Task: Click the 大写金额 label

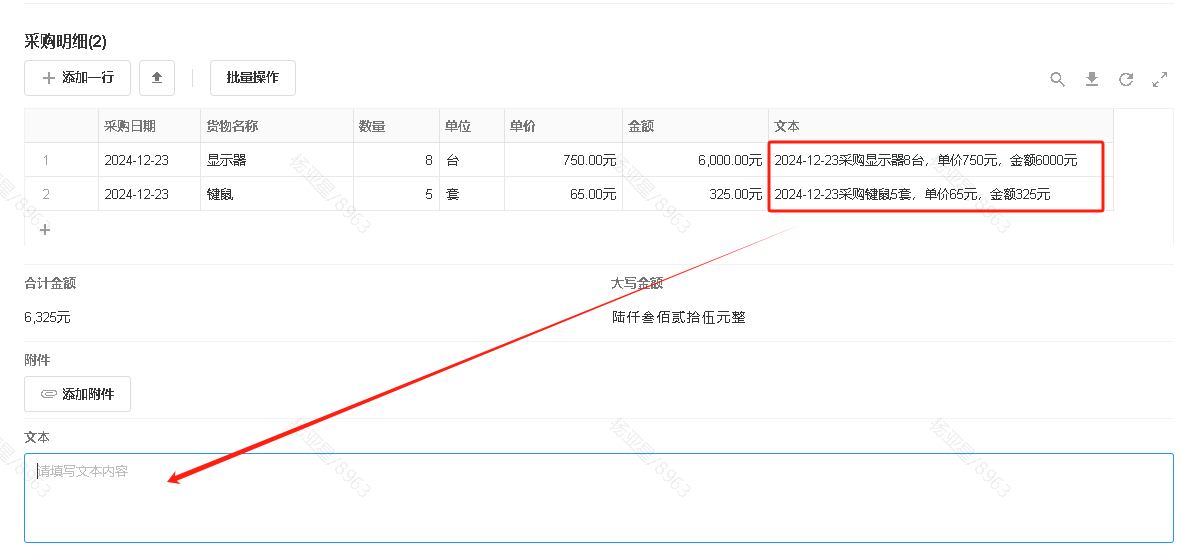Action: (x=637, y=283)
